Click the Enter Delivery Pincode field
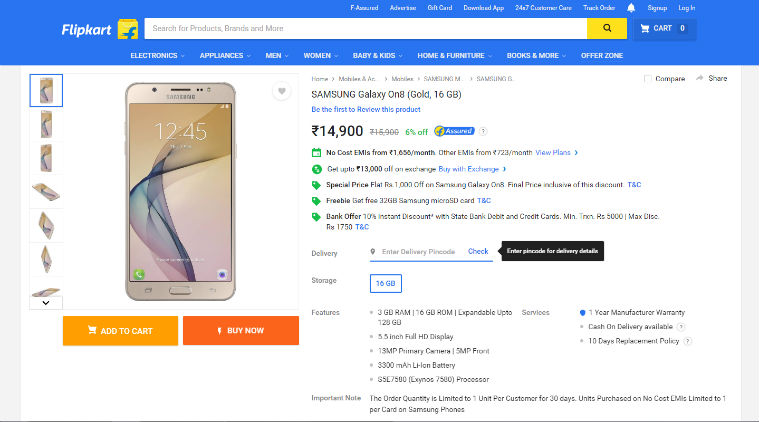 pos(418,252)
